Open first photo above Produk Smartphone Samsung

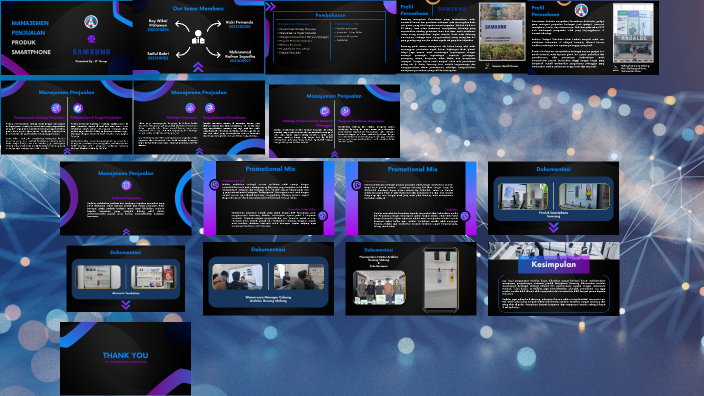[523, 196]
